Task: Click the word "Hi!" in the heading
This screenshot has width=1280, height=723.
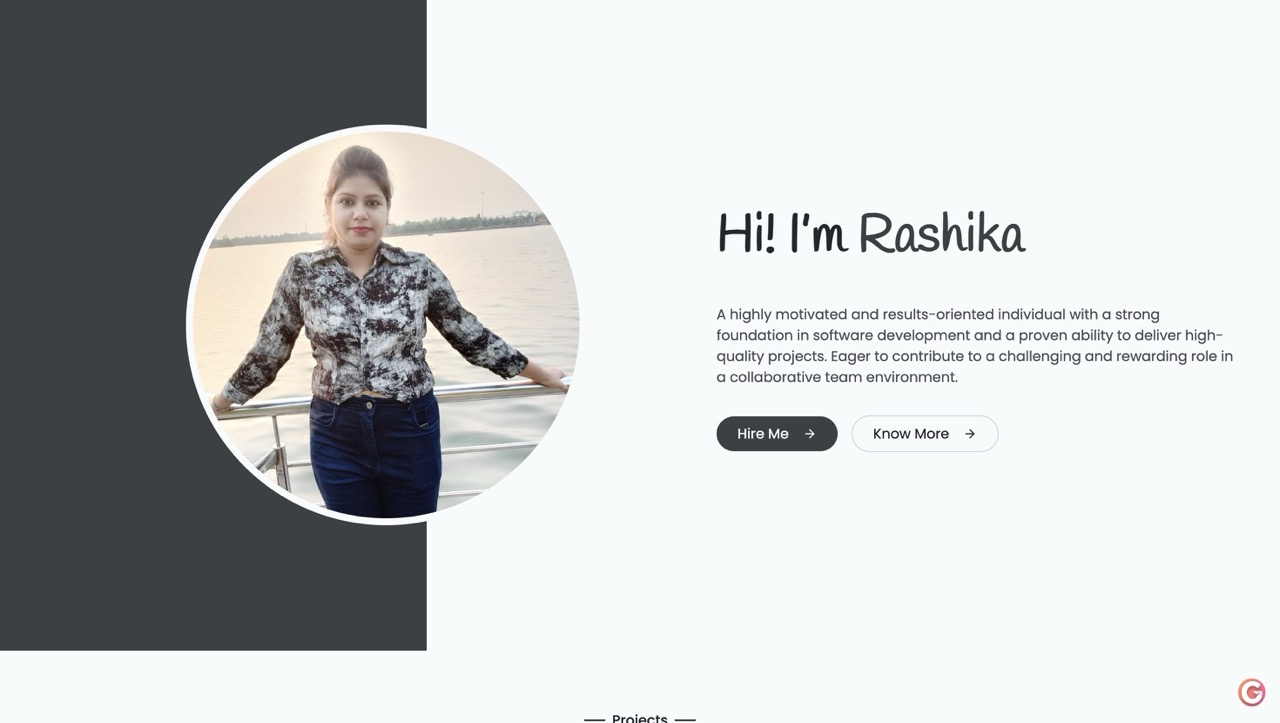Action: [x=747, y=234]
